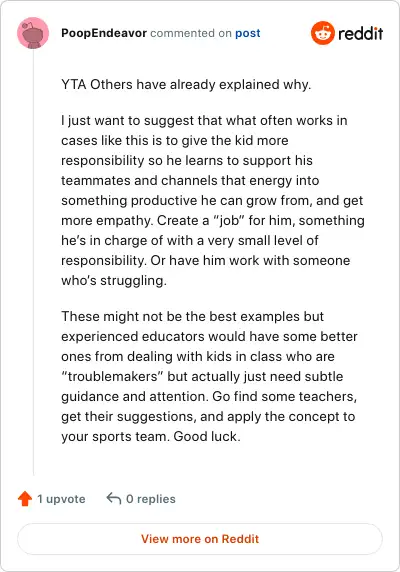Click the "1 upvote" count label

point(61,499)
